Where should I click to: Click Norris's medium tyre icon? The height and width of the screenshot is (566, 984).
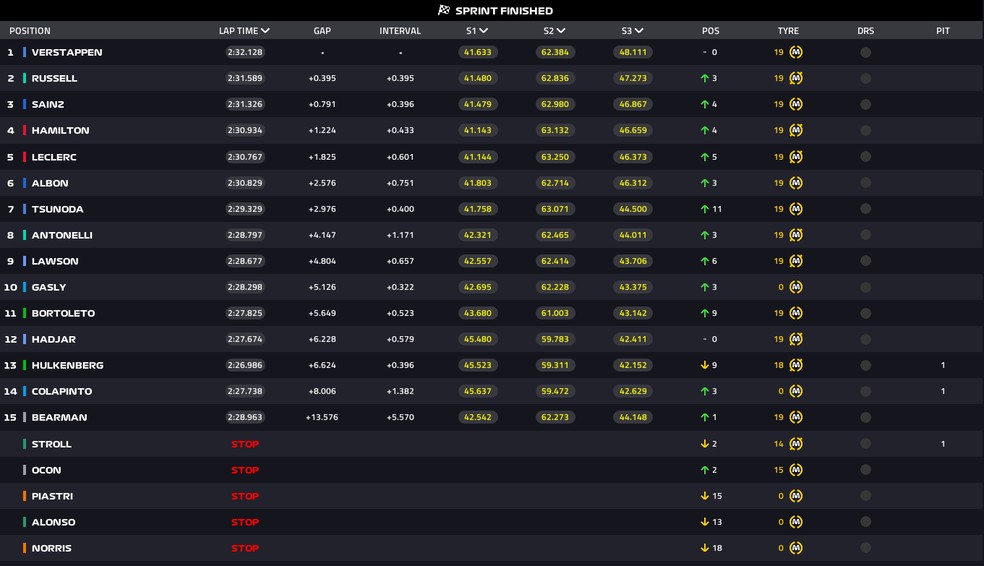point(796,548)
